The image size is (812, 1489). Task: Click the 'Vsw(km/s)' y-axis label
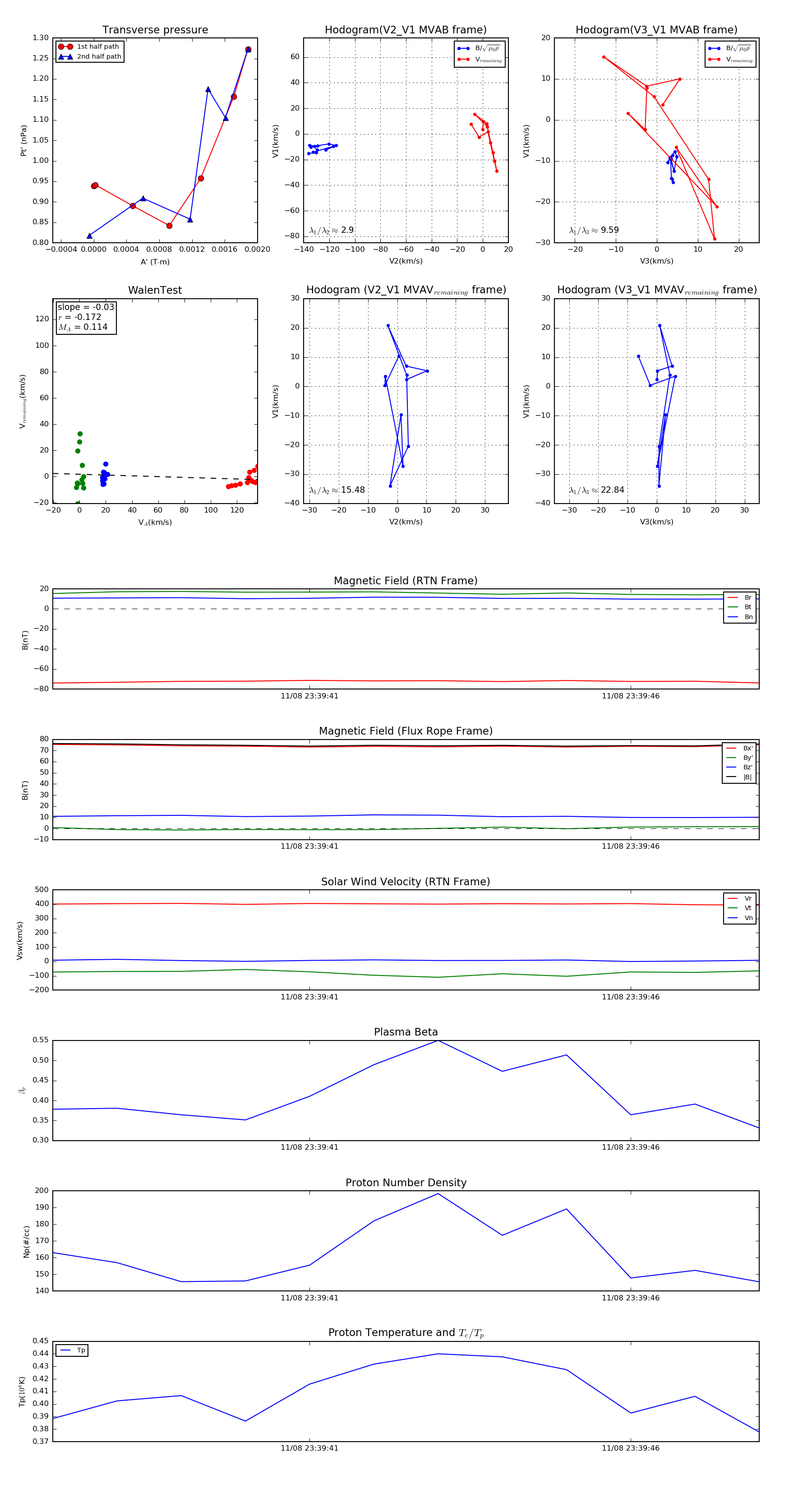20,940
